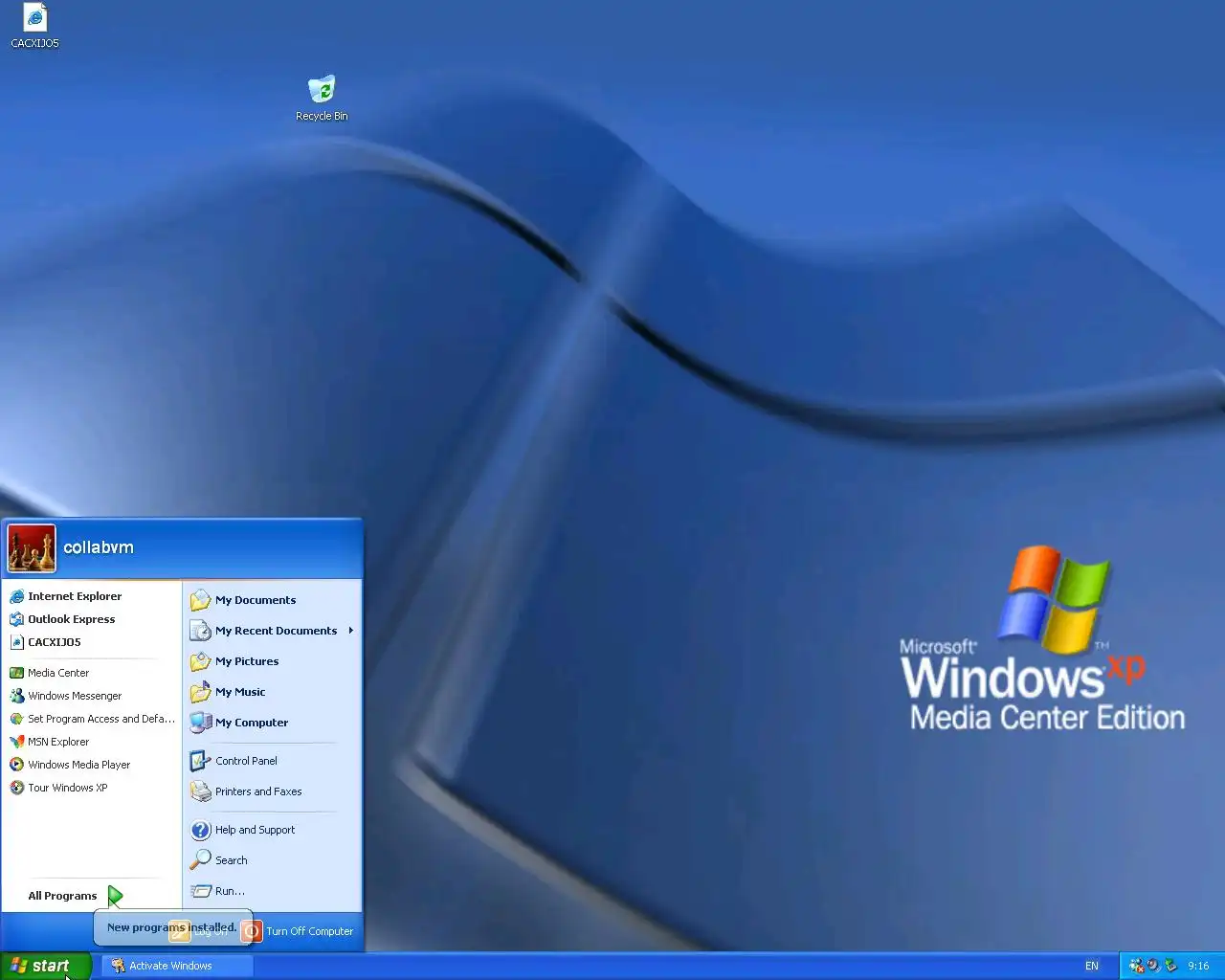Open Windows Messenger in Start menu list
Screen dimensions: 1225x980
92,696
